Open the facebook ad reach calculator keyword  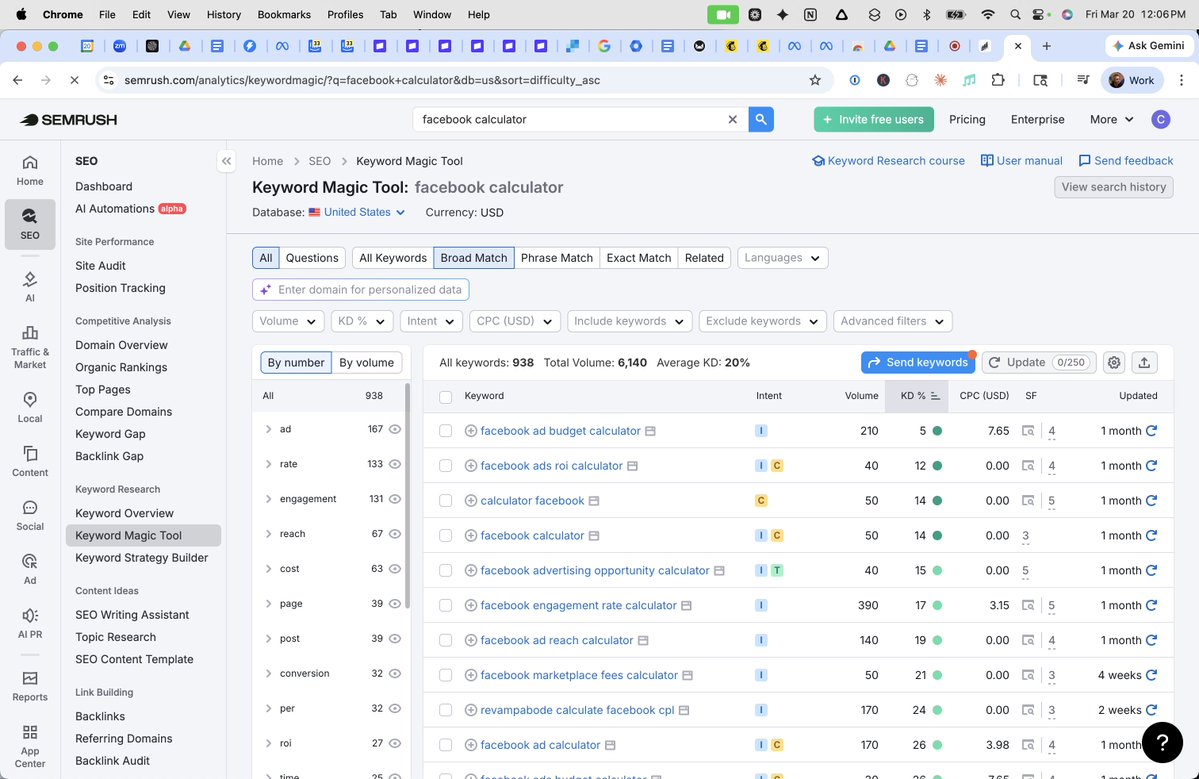pos(557,640)
